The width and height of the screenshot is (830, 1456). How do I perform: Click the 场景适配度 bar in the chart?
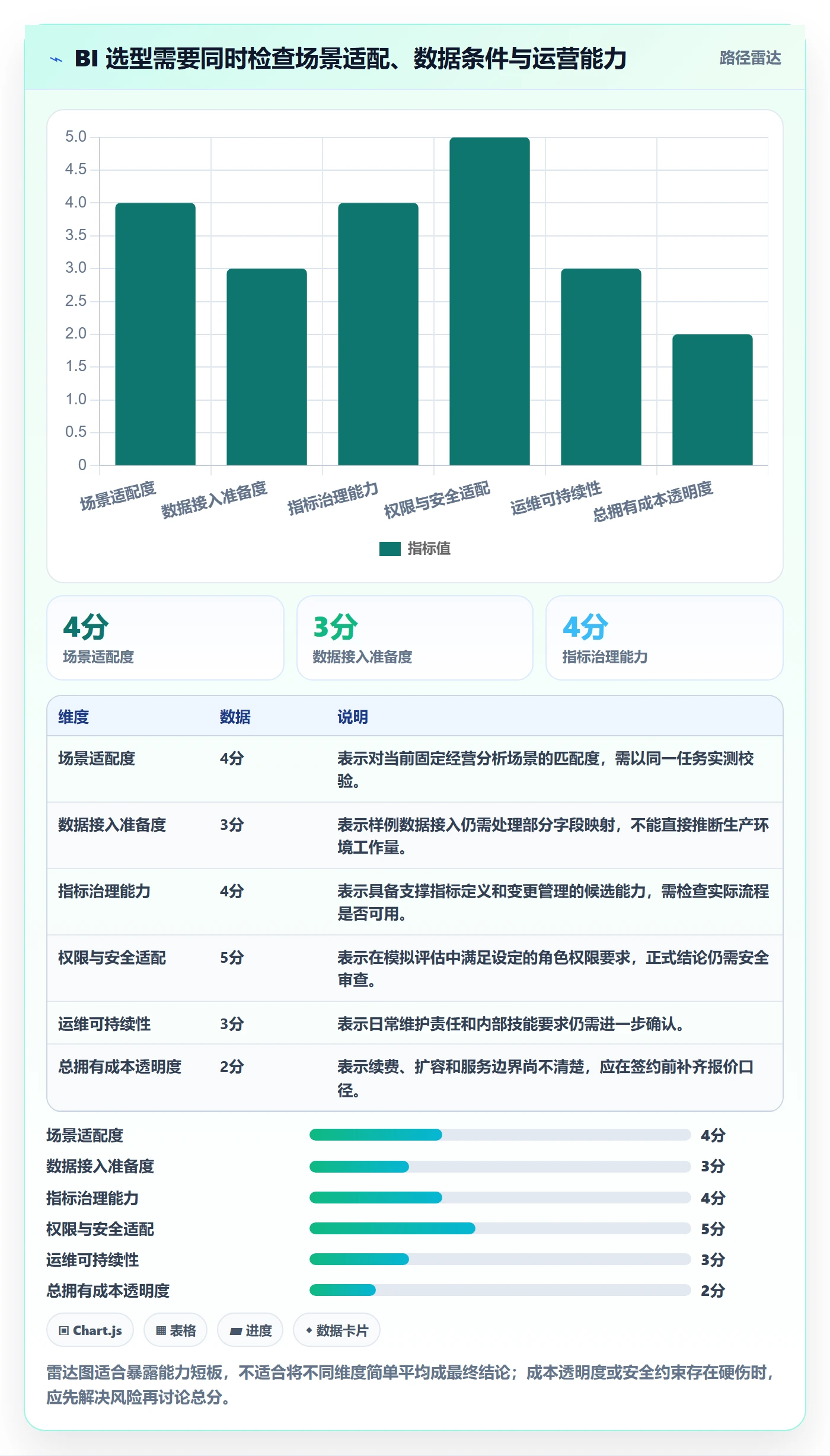coord(155,334)
